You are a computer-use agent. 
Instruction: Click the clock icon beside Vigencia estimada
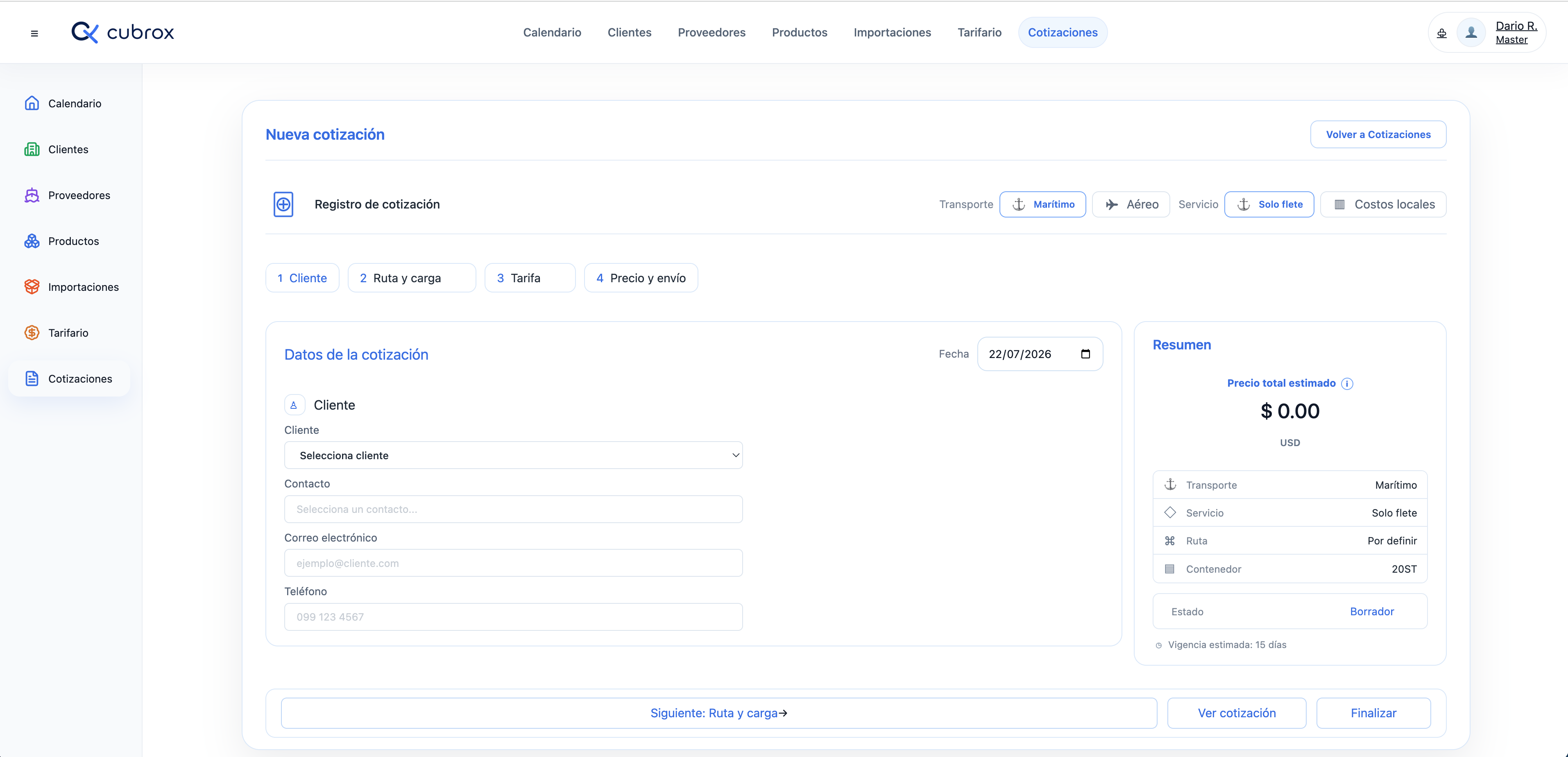(x=1158, y=645)
